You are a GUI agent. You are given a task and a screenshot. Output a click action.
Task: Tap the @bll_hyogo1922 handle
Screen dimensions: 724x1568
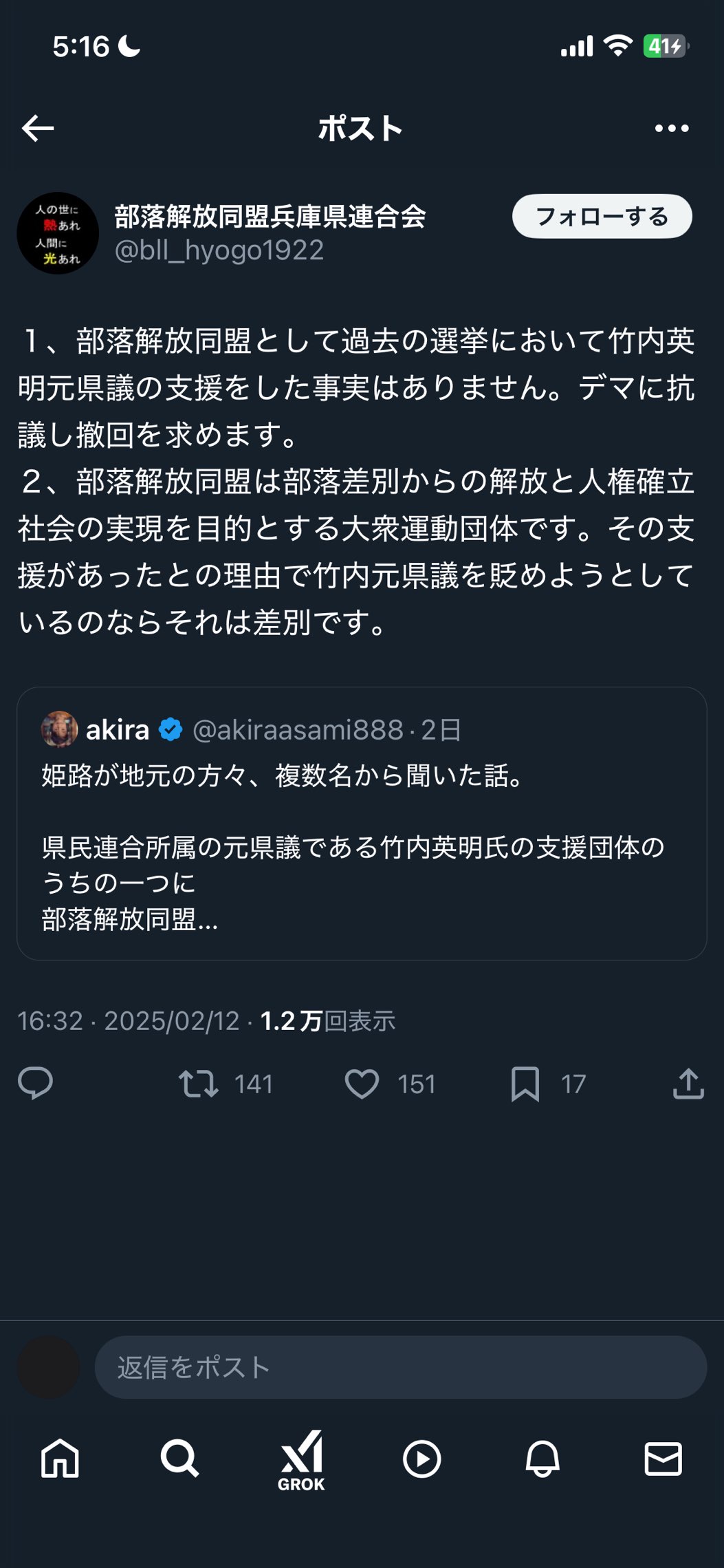pyautogui.click(x=219, y=250)
